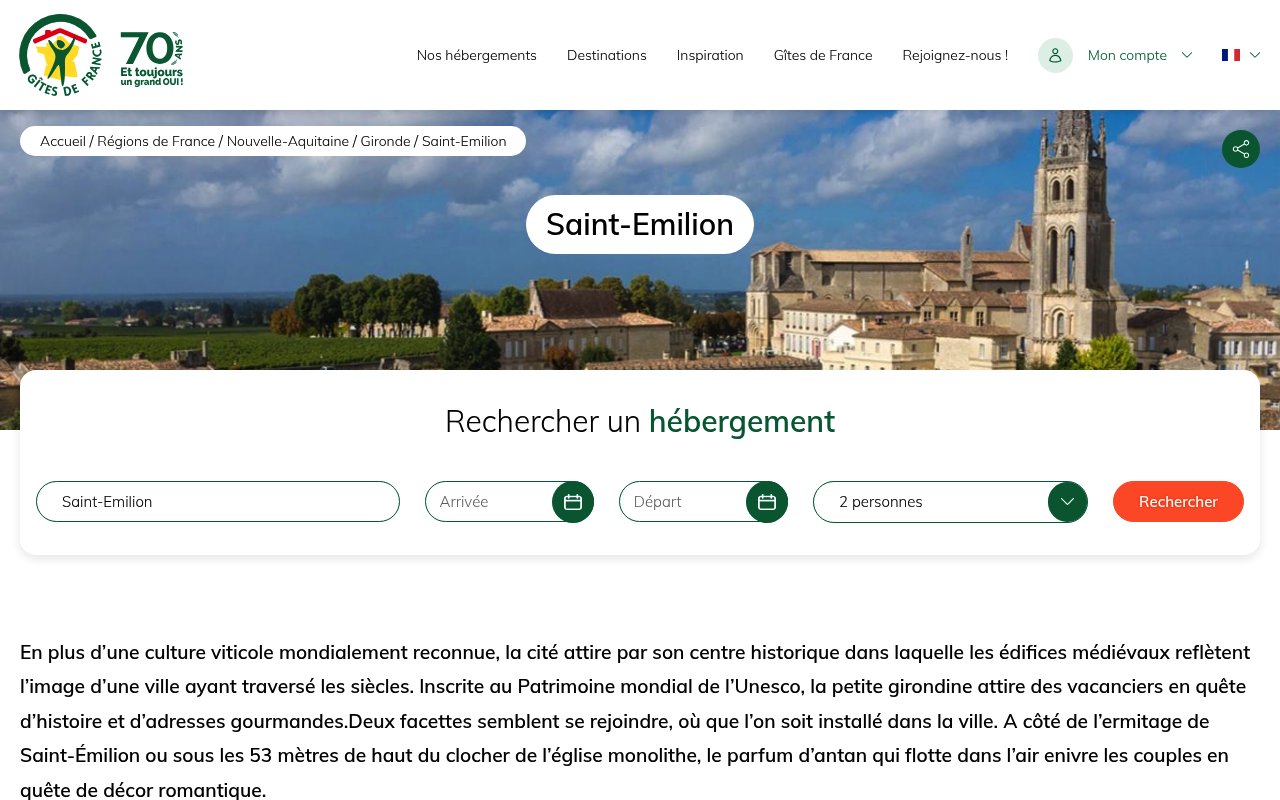Open Rejoignez-nous ! menu item

(955, 55)
